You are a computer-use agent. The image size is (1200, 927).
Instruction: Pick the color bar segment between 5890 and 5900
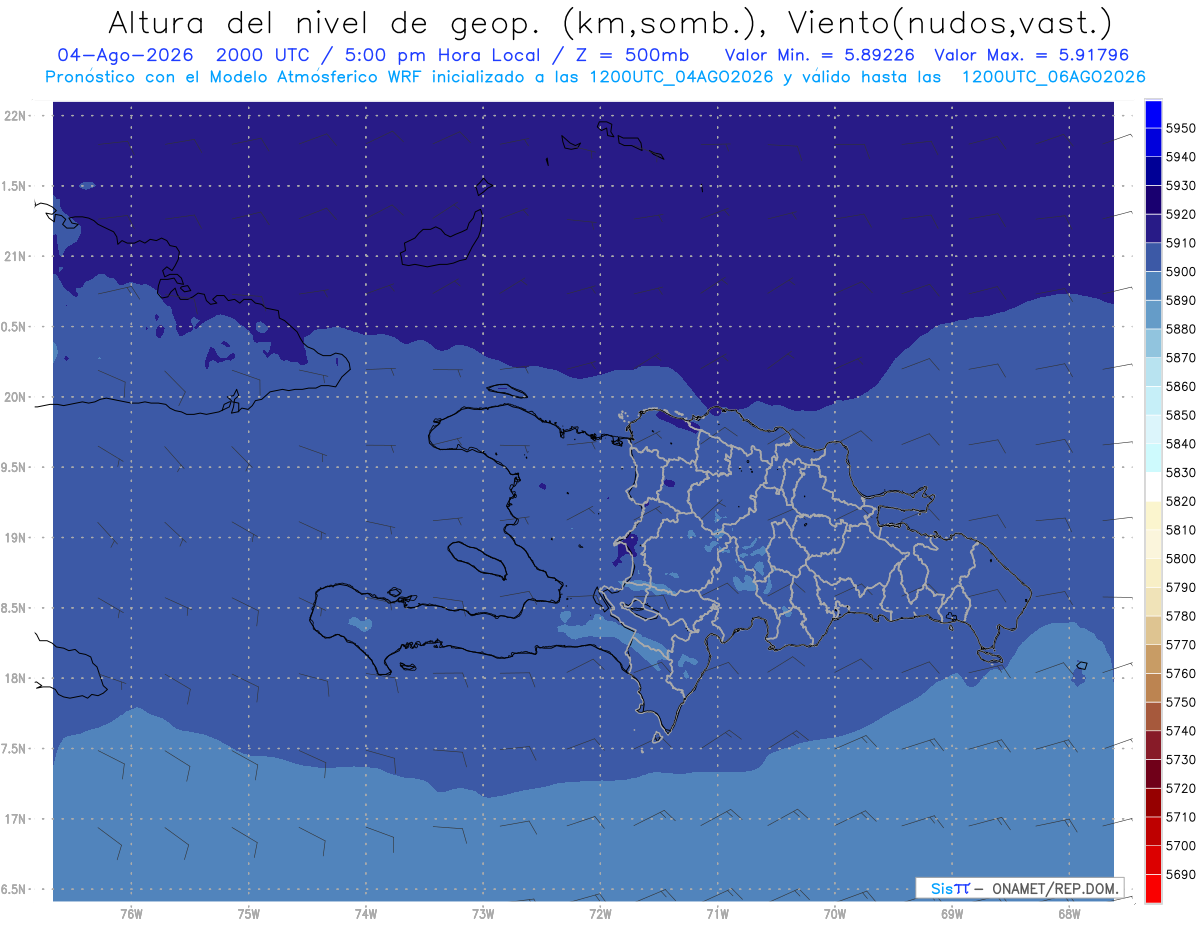pyautogui.click(x=1153, y=286)
